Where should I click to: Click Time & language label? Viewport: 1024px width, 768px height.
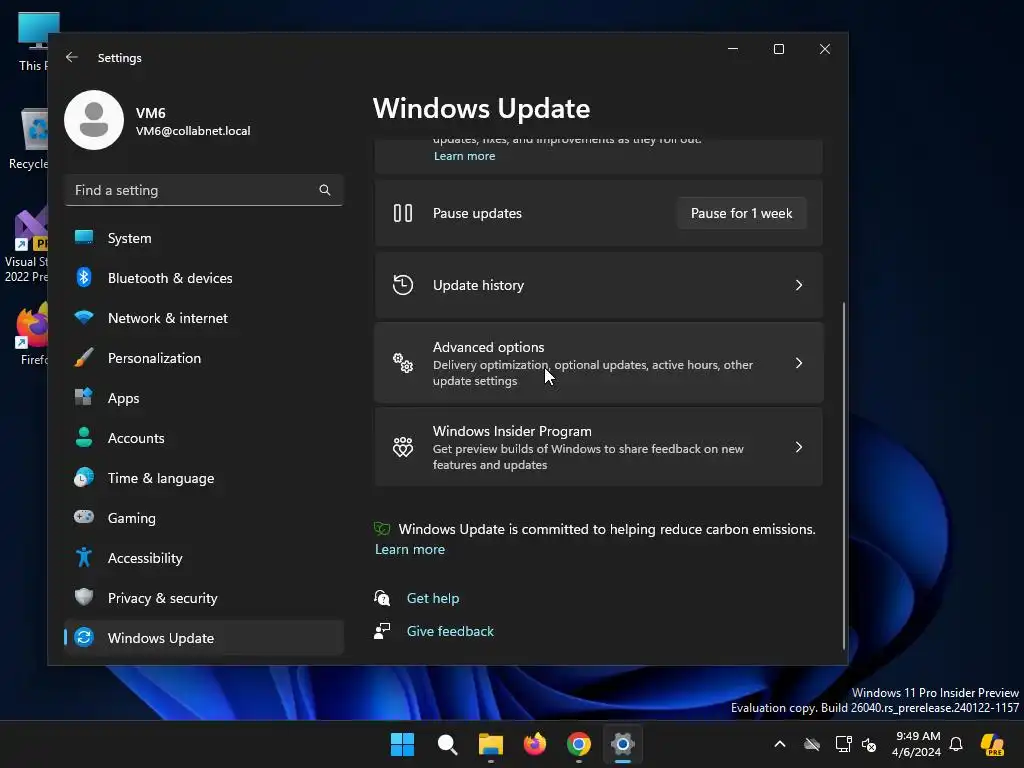coord(161,478)
